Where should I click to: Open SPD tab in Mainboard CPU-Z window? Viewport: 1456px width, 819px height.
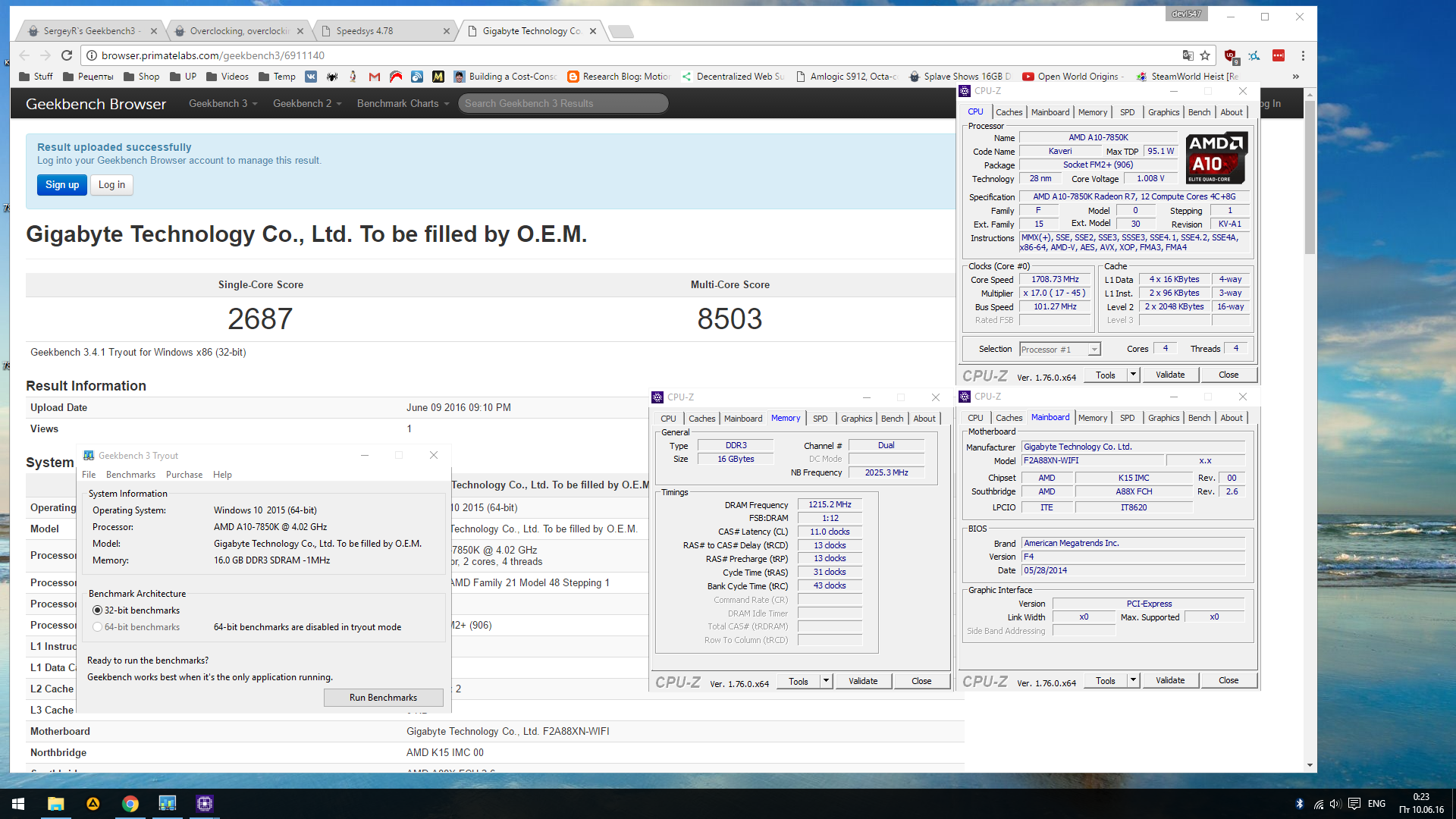tap(1127, 418)
